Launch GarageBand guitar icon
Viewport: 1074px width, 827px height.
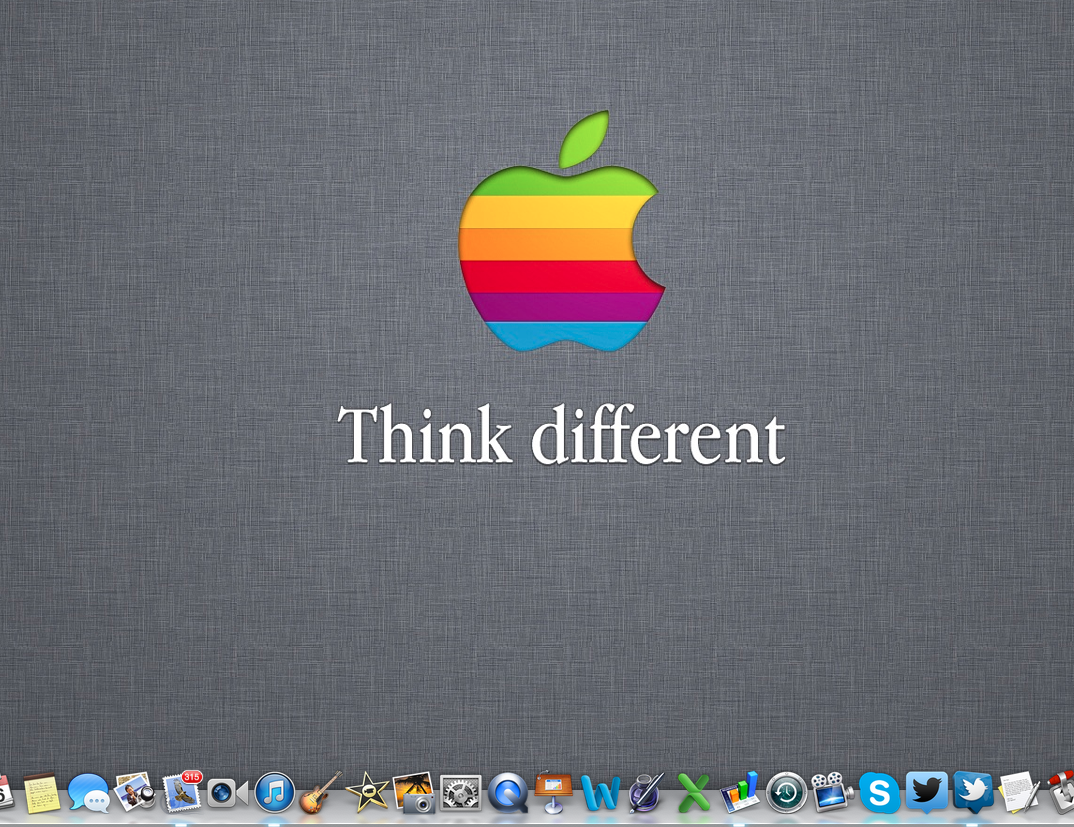point(320,793)
